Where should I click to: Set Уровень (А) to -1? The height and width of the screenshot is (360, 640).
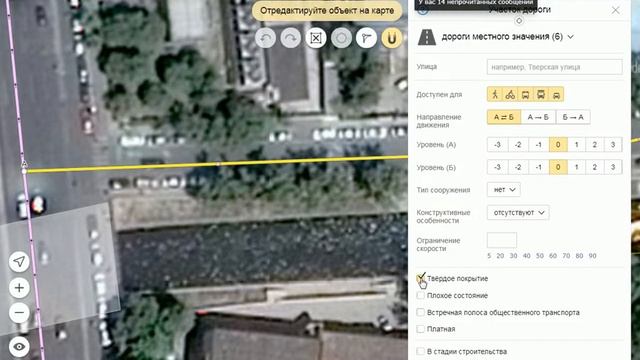pyautogui.click(x=539, y=144)
